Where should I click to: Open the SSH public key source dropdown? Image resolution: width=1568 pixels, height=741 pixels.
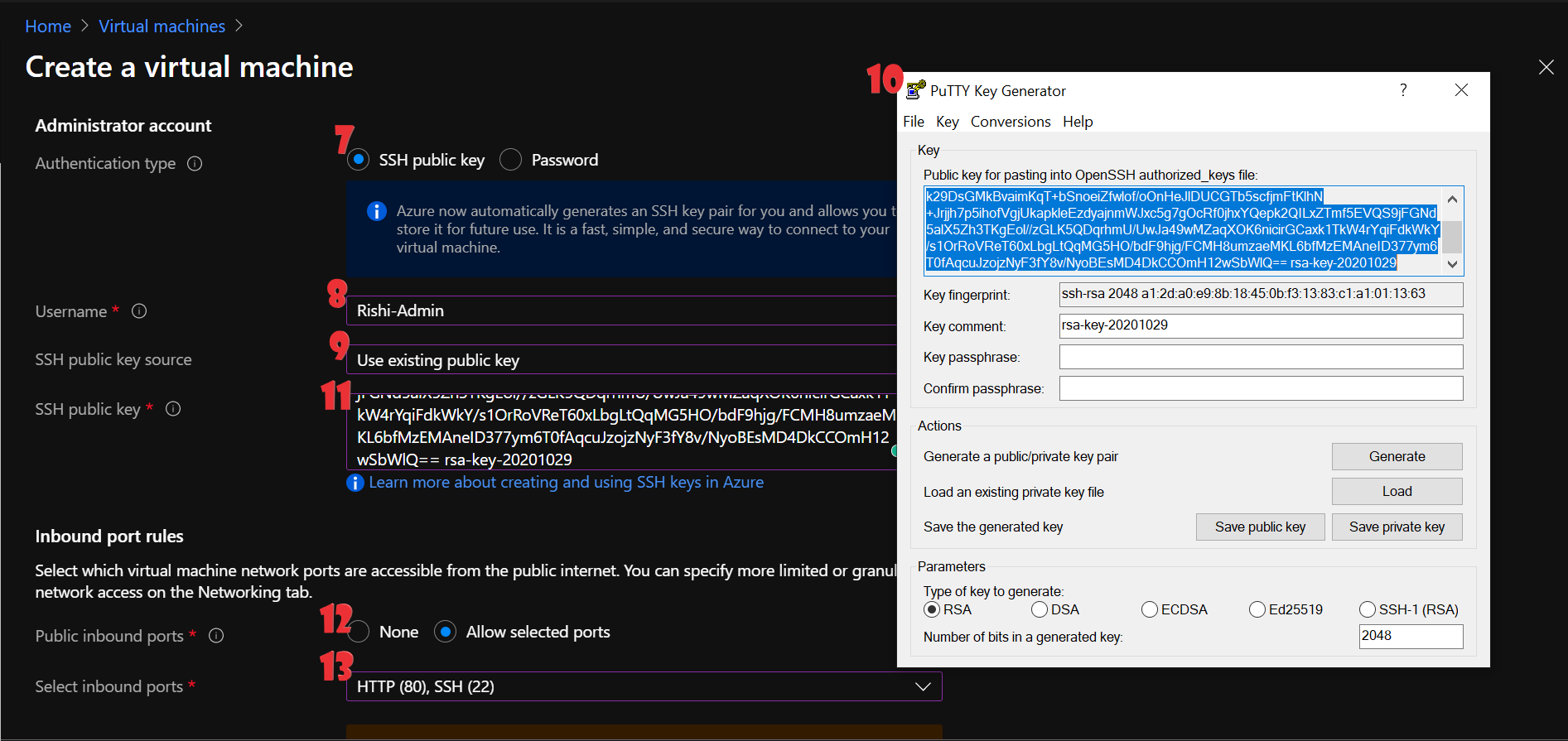621,360
